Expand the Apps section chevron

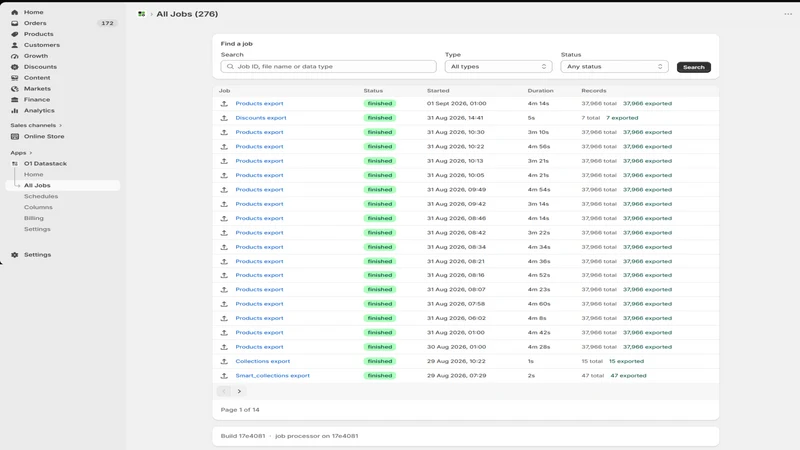click(x=31, y=153)
